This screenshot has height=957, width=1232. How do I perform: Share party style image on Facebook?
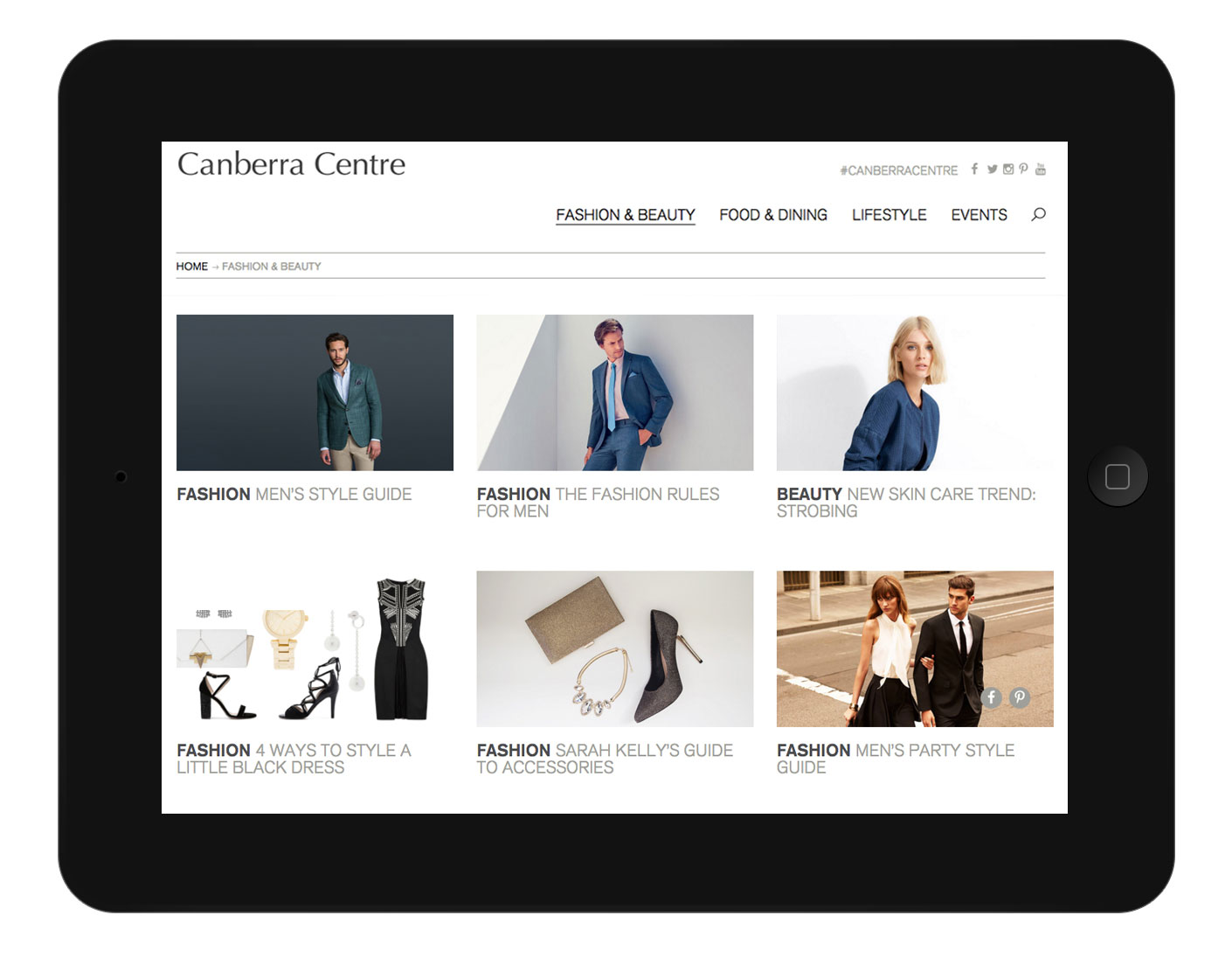[991, 697]
